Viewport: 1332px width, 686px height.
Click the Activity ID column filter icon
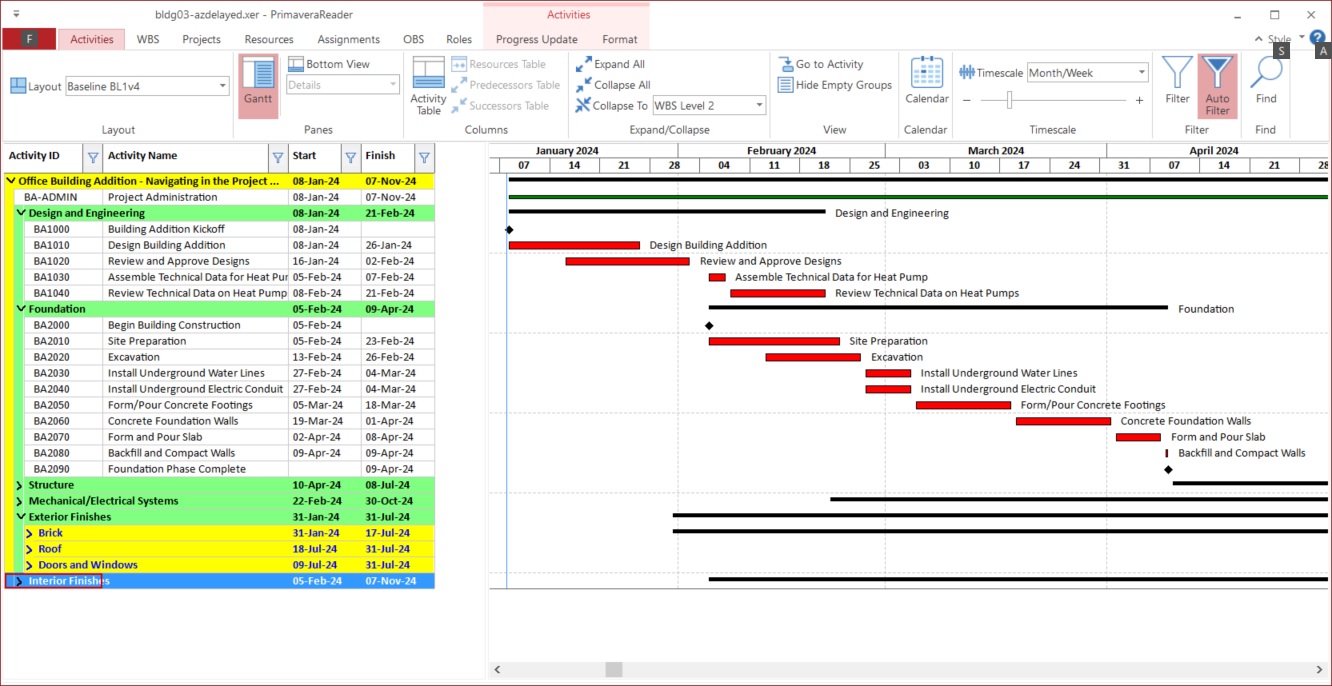[x=92, y=157]
